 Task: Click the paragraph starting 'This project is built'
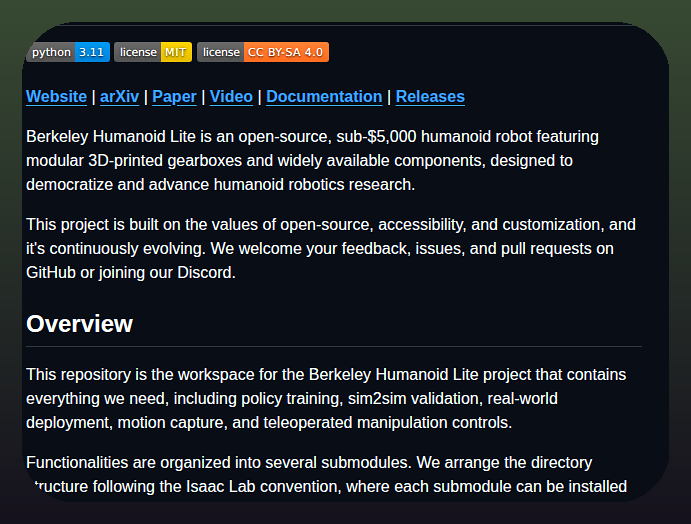(x=331, y=249)
